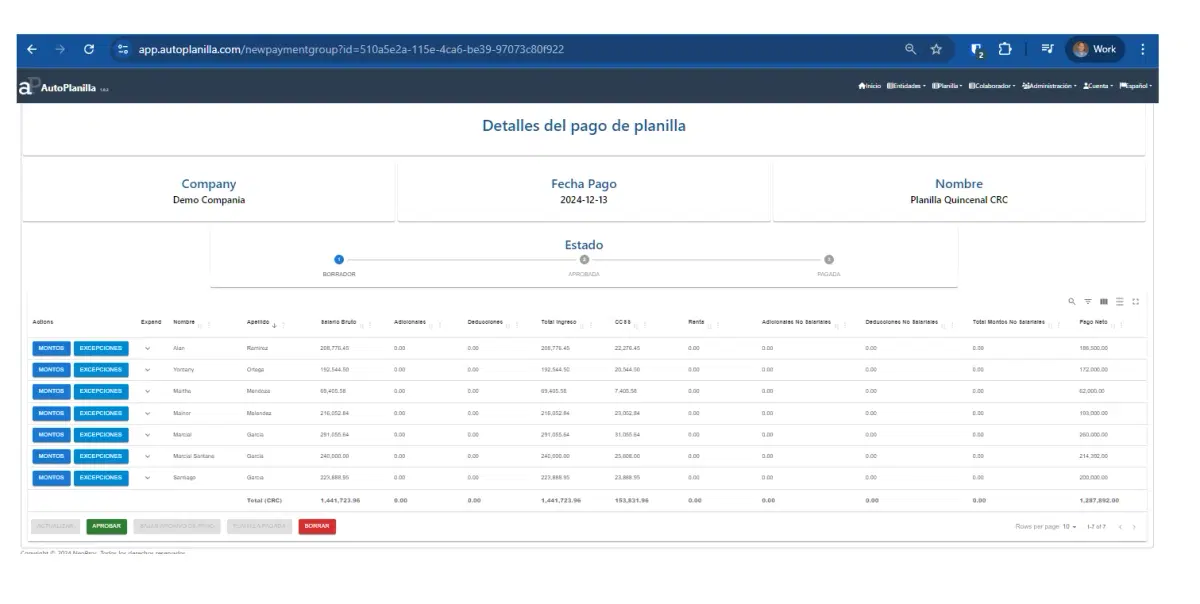1200x604 pixels.
Task: Click the filter icon above the table
Action: click(1088, 301)
